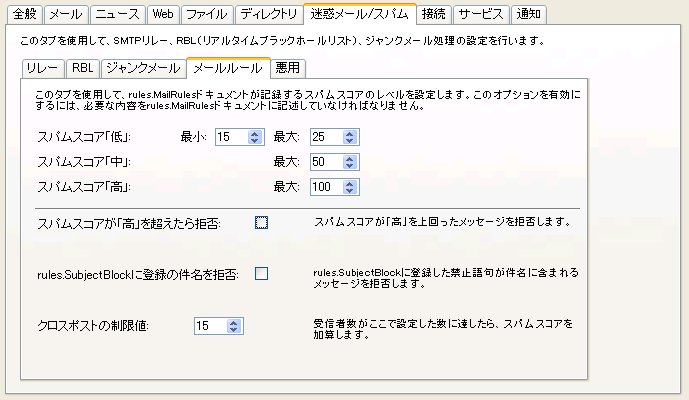Switch to the RBL sub-tab
The image size is (689, 400).
[x=82, y=69]
